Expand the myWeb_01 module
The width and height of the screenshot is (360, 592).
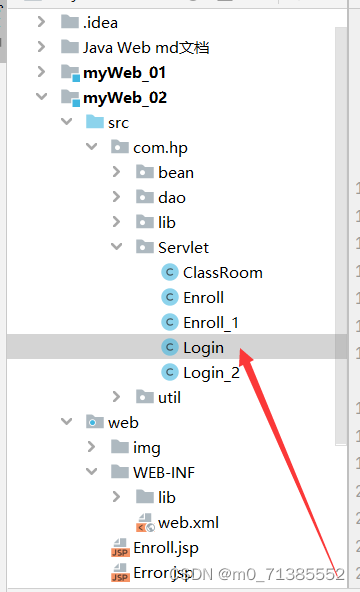coord(42,72)
